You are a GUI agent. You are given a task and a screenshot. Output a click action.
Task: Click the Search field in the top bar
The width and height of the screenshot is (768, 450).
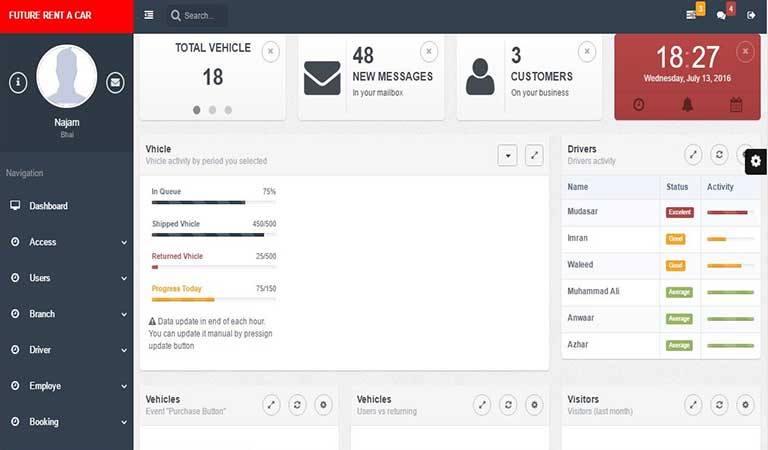tap(198, 16)
